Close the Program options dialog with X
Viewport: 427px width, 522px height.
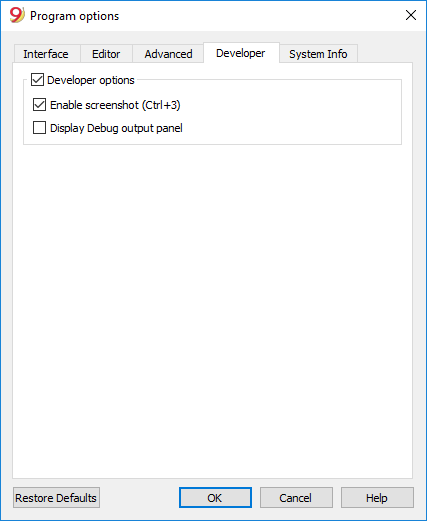pos(411,15)
